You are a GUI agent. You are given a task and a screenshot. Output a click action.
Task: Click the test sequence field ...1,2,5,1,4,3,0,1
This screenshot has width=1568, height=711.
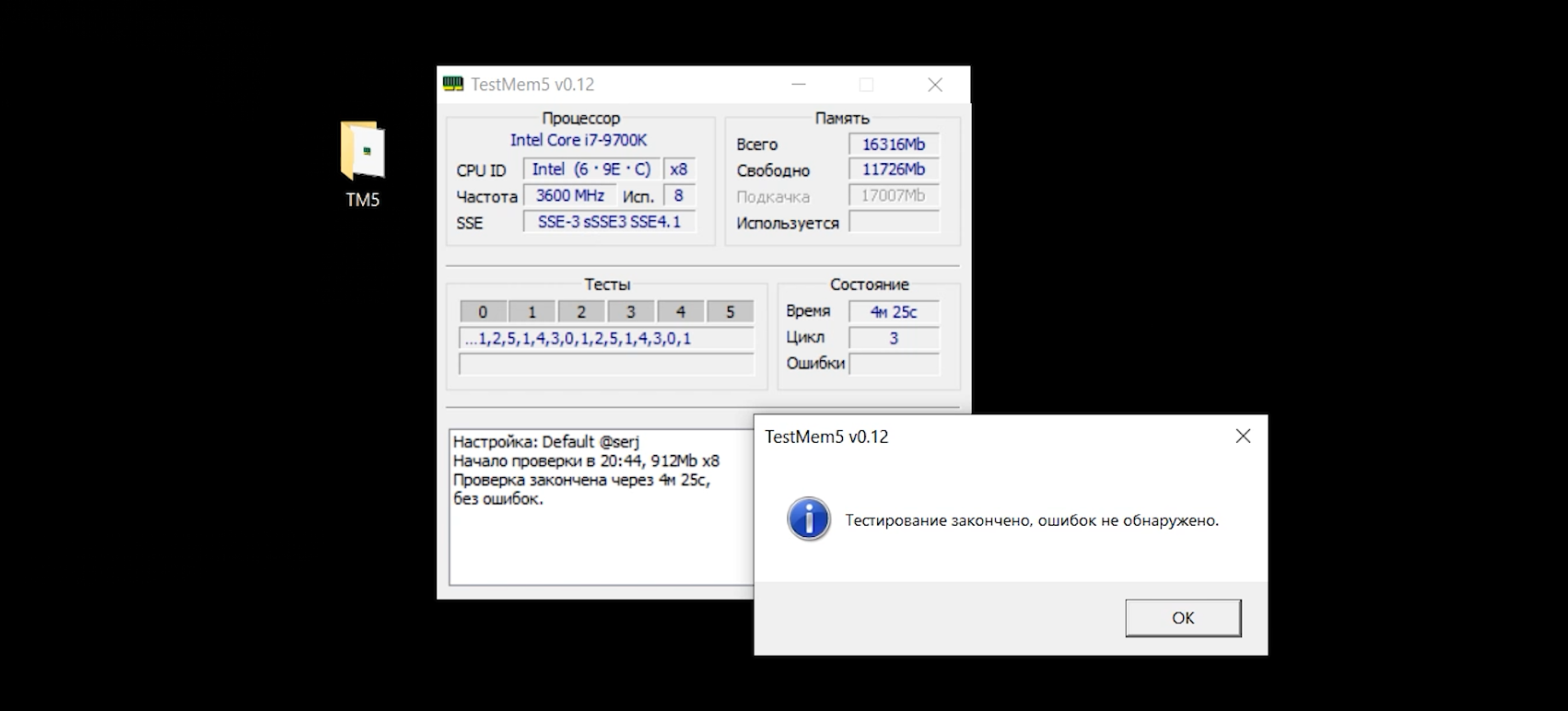click(606, 339)
